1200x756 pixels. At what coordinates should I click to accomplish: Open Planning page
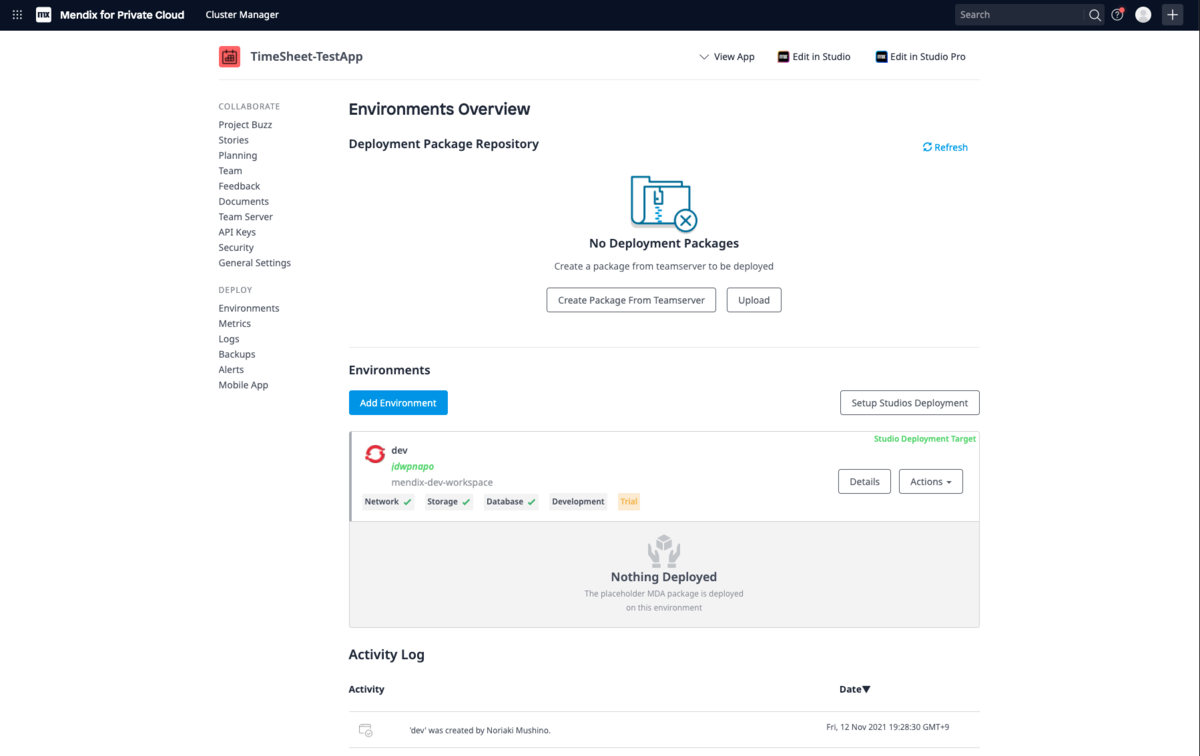coord(238,155)
